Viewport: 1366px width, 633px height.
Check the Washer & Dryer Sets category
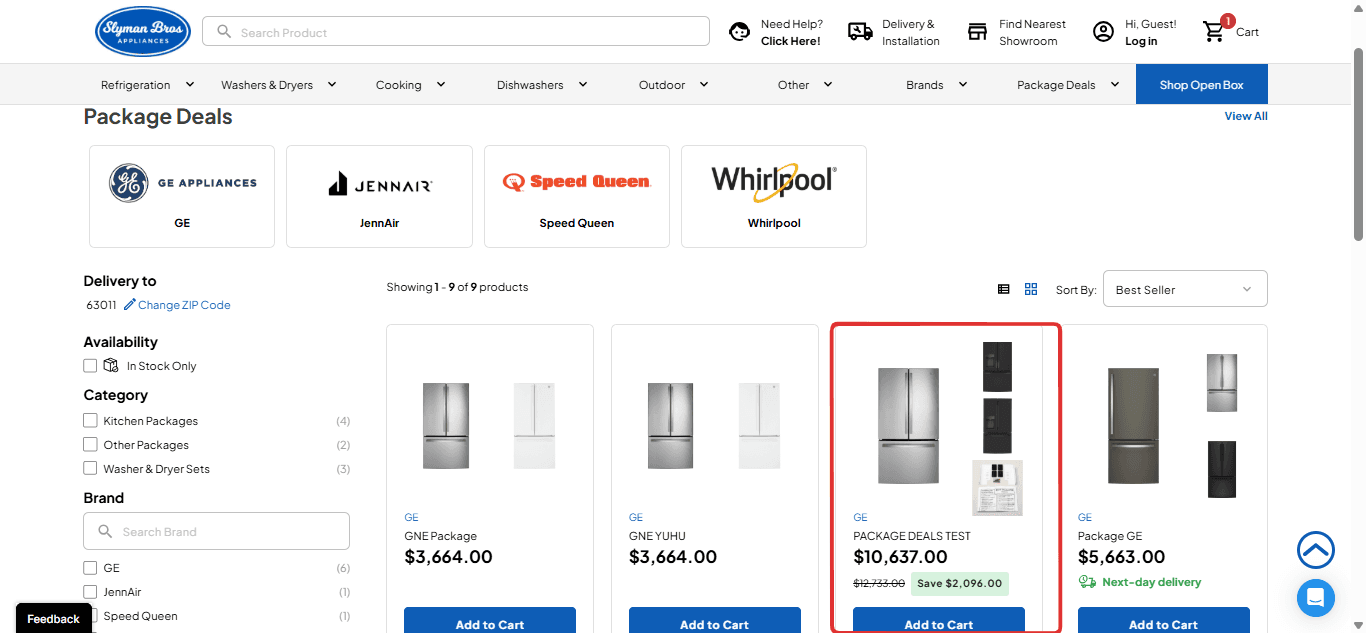(90, 469)
